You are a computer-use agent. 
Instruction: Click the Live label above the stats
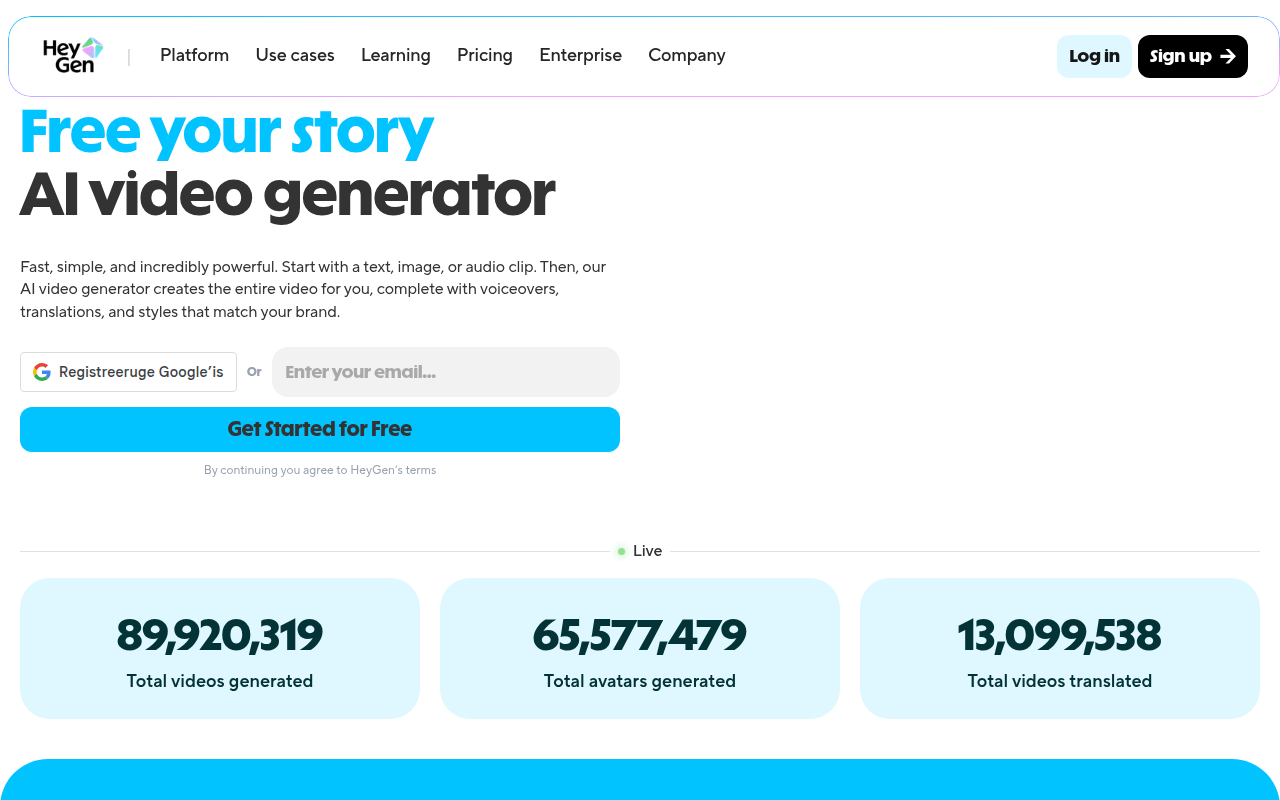pos(647,551)
